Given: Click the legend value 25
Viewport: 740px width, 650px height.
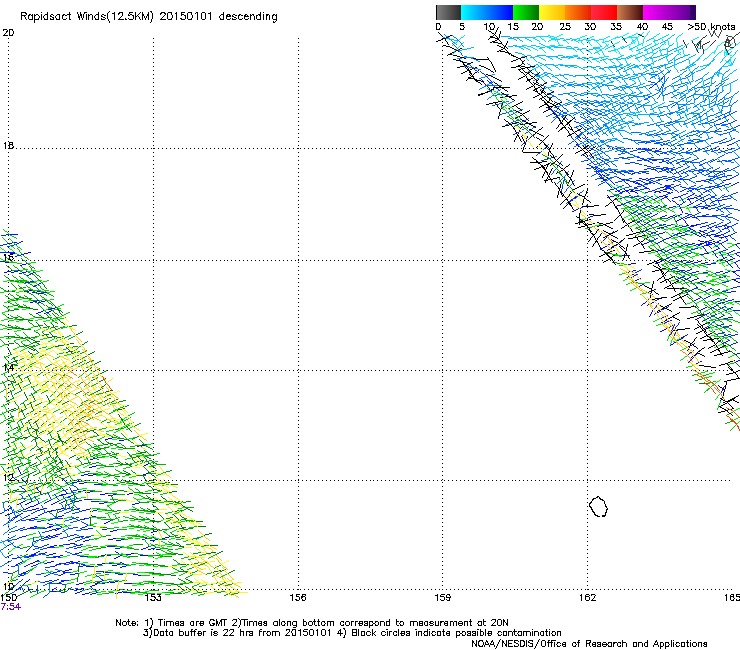Looking at the screenshot, I should click(565, 27).
